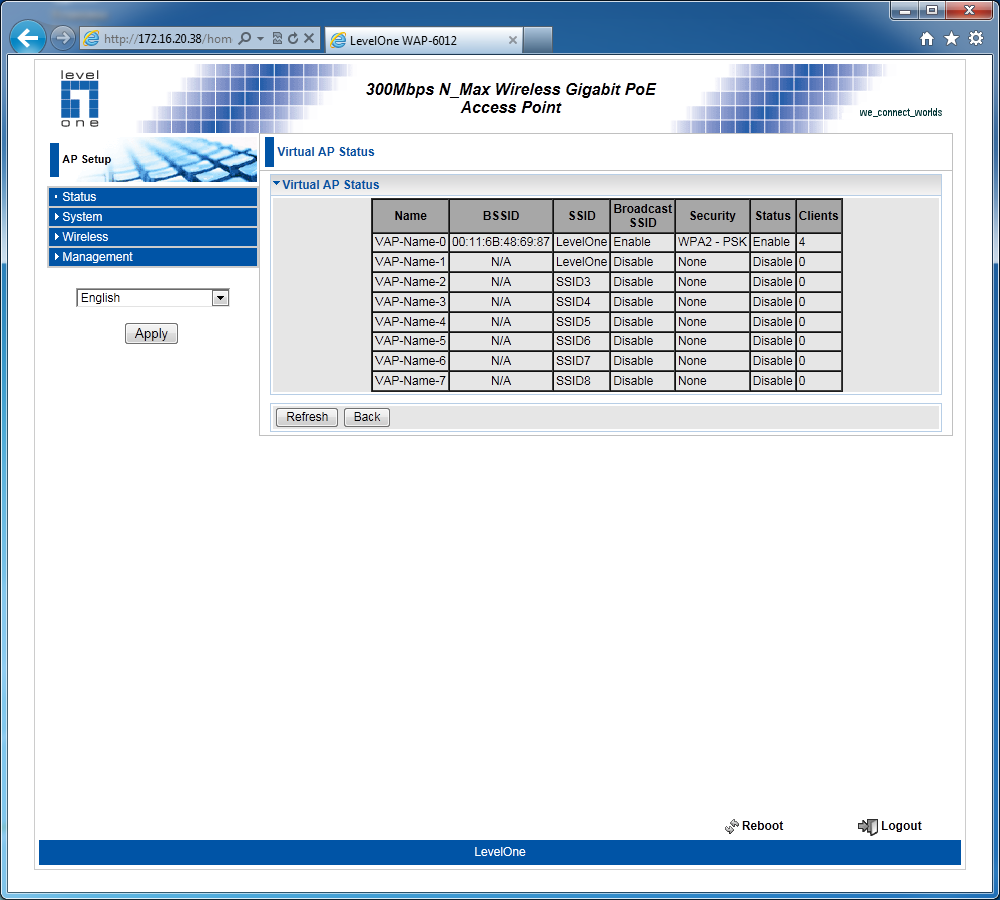Click the Logout link
This screenshot has height=900, width=1000.
pos(901,825)
